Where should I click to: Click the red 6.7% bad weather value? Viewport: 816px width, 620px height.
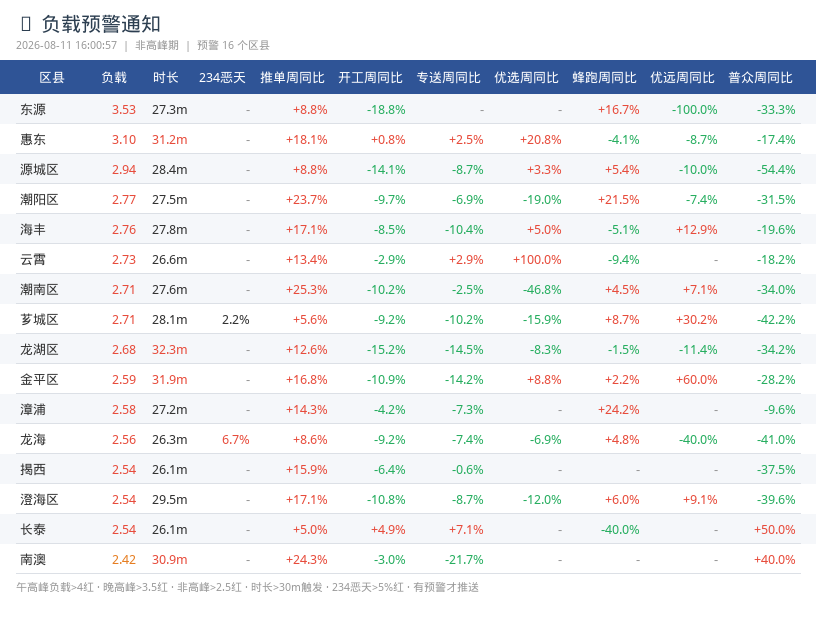(x=236, y=440)
